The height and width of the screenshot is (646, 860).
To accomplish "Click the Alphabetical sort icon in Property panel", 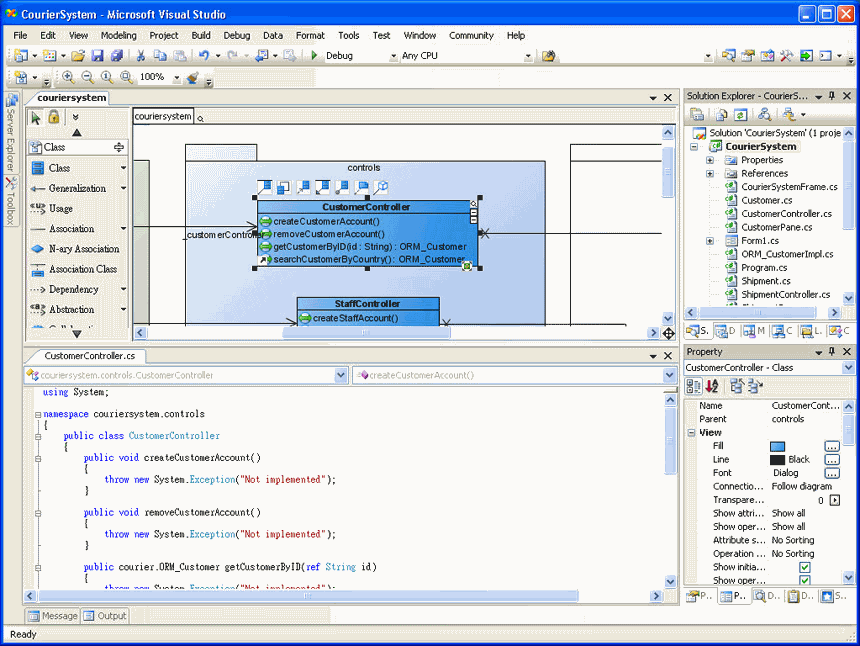I will (712, 386).
